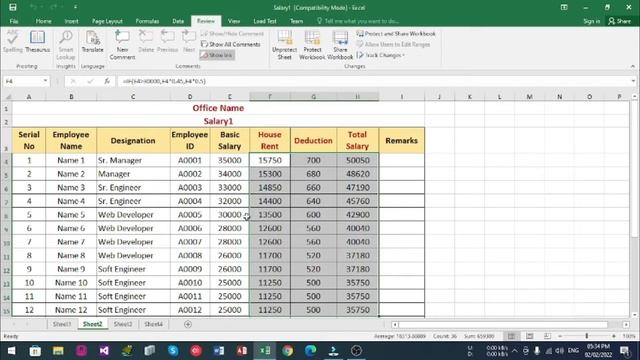Click Protect Workbook
Screen dimensions: 640x360
(x=312, y=45)
